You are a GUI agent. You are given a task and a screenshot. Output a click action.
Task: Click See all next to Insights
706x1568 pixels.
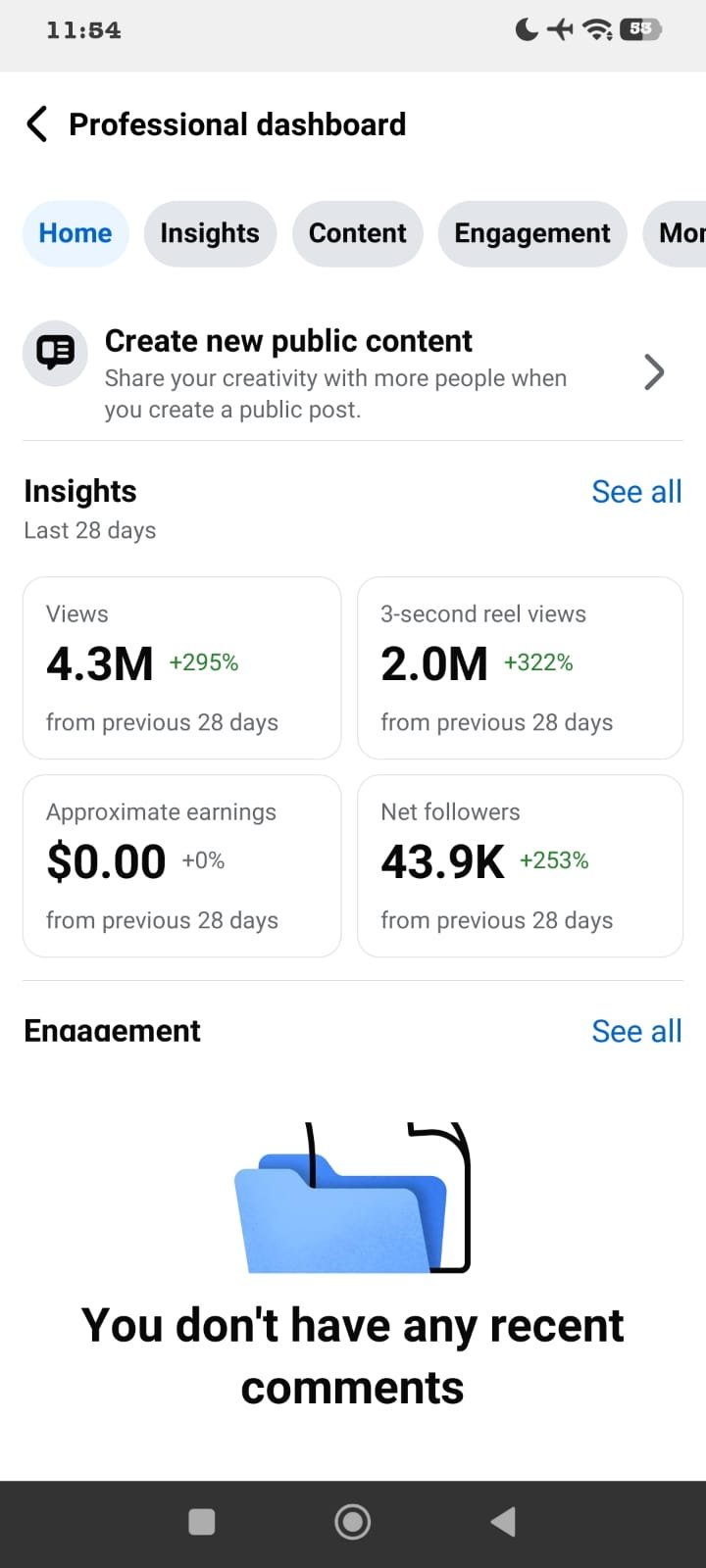click(x=637, y=492)
